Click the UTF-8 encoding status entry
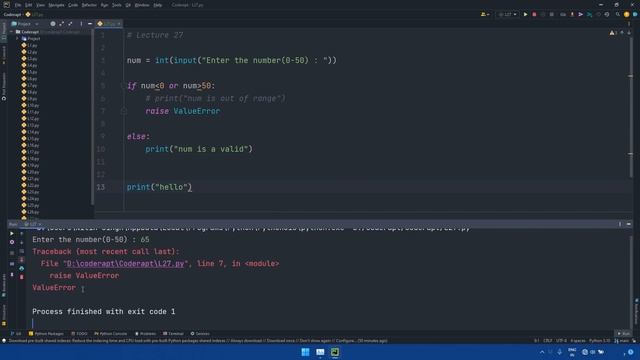 pyautogui.click(x=561, y=341)
